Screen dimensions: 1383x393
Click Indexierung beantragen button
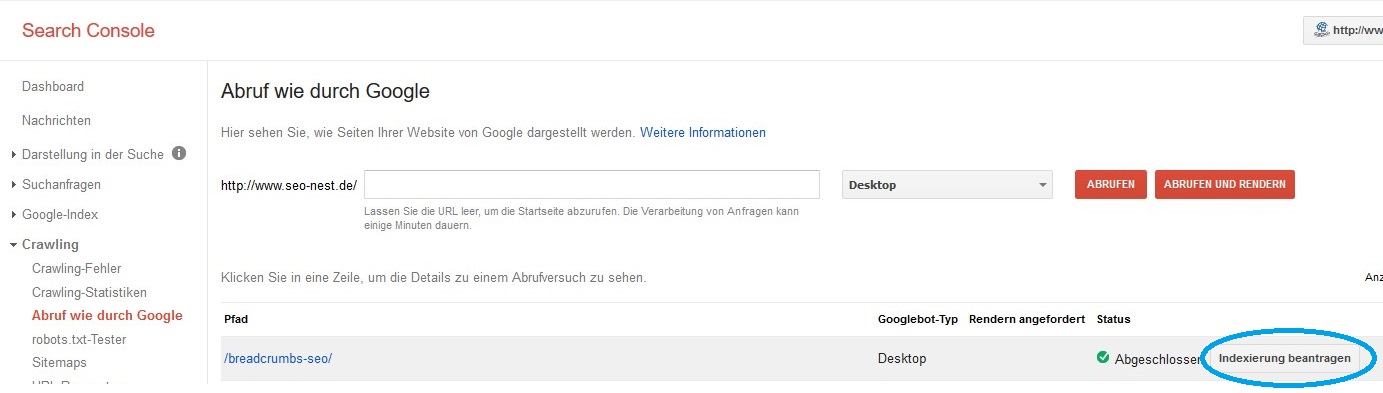pyautogui.click(x=1284, y=358)
